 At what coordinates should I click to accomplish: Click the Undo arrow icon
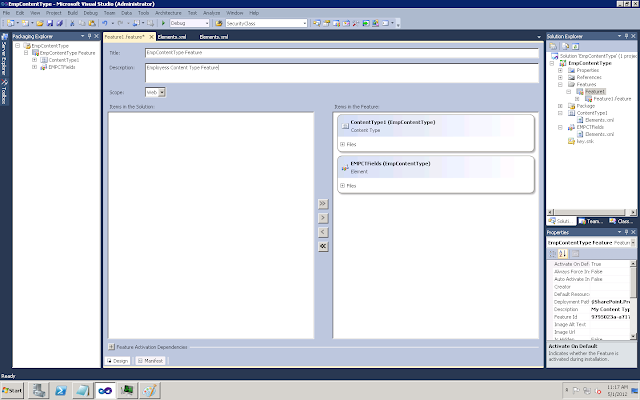[105, 23]
